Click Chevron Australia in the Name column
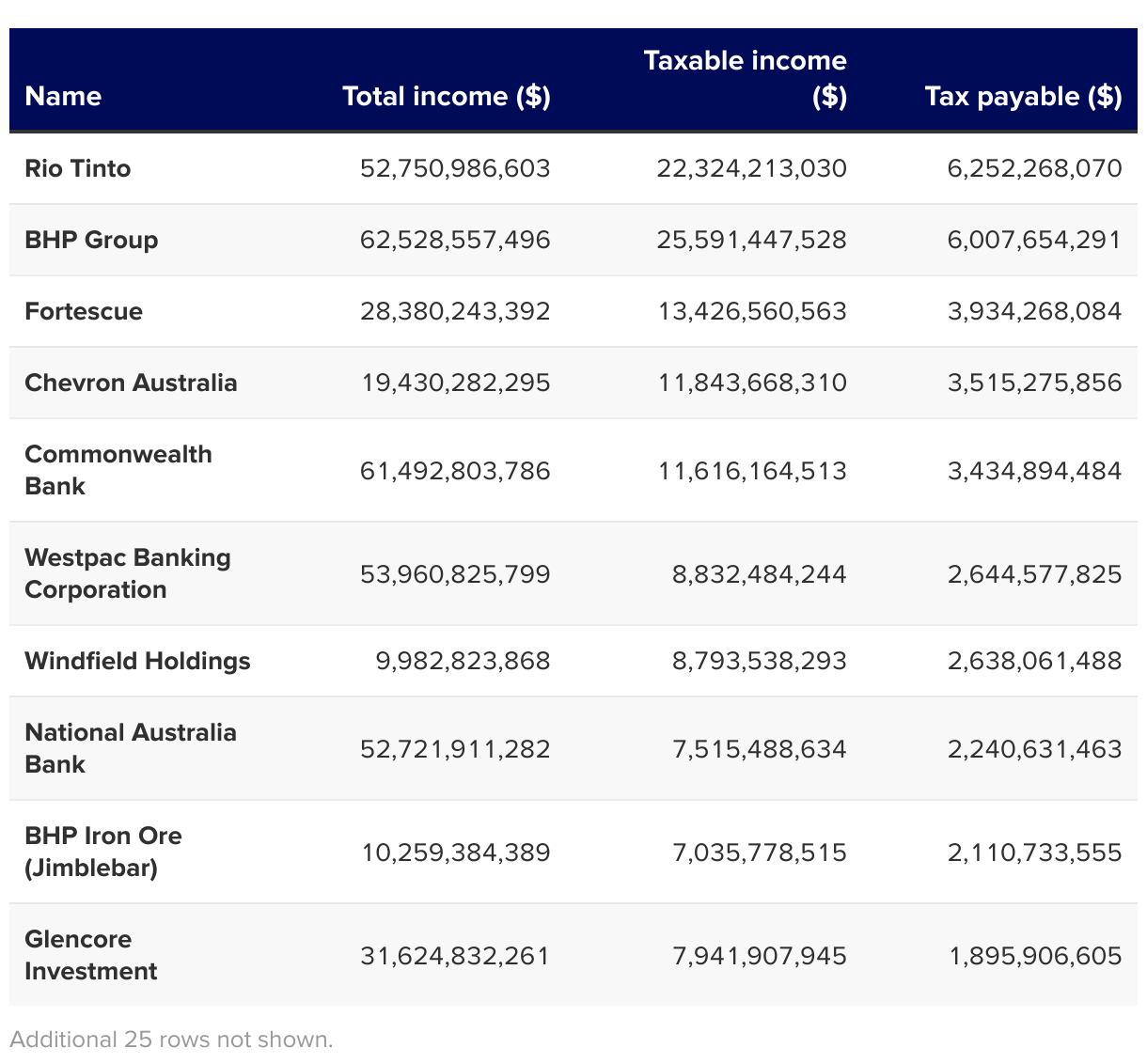Viewport: 1147px width, 1064px height. pyautogui.click(x=131, y=383)
